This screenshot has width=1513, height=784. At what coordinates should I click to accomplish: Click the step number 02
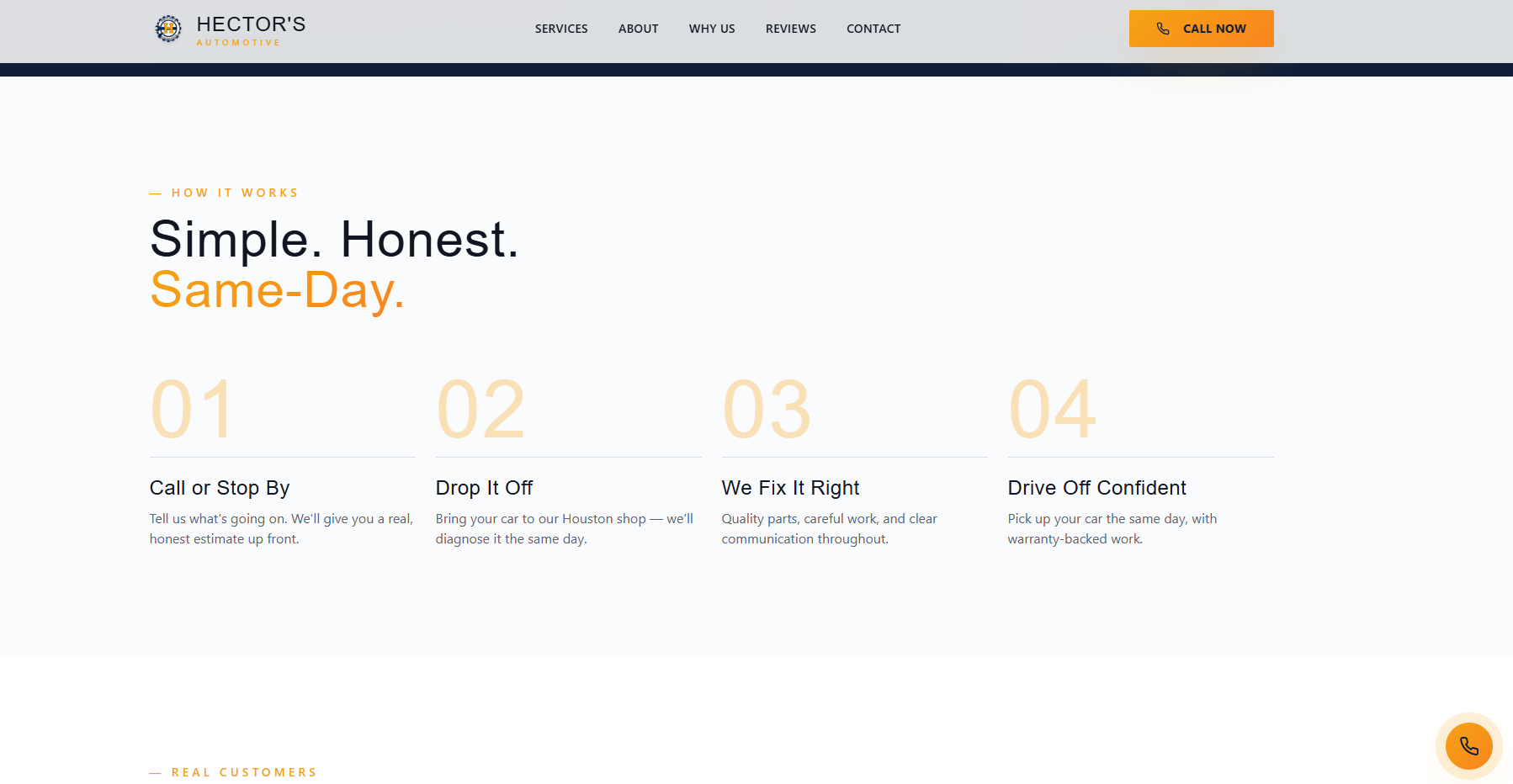481,410
